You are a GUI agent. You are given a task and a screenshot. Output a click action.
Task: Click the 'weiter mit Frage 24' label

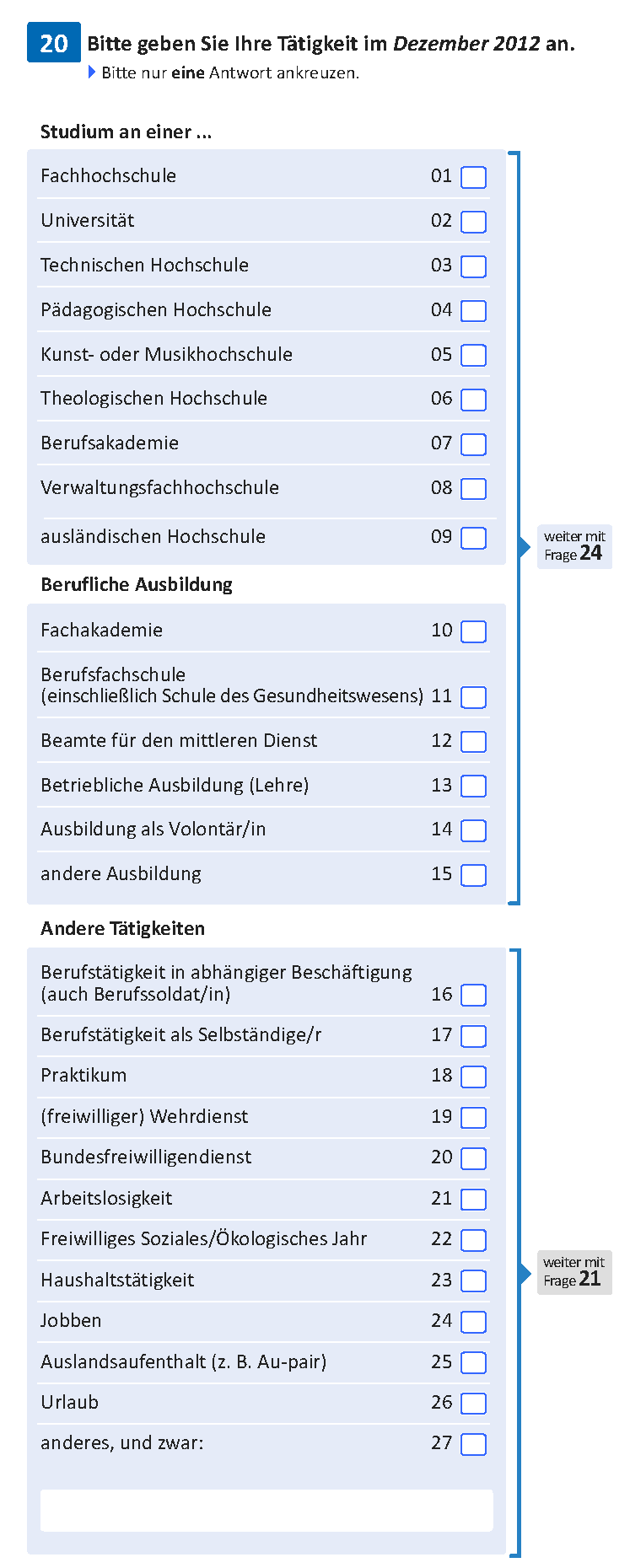(x=574, y=546)
